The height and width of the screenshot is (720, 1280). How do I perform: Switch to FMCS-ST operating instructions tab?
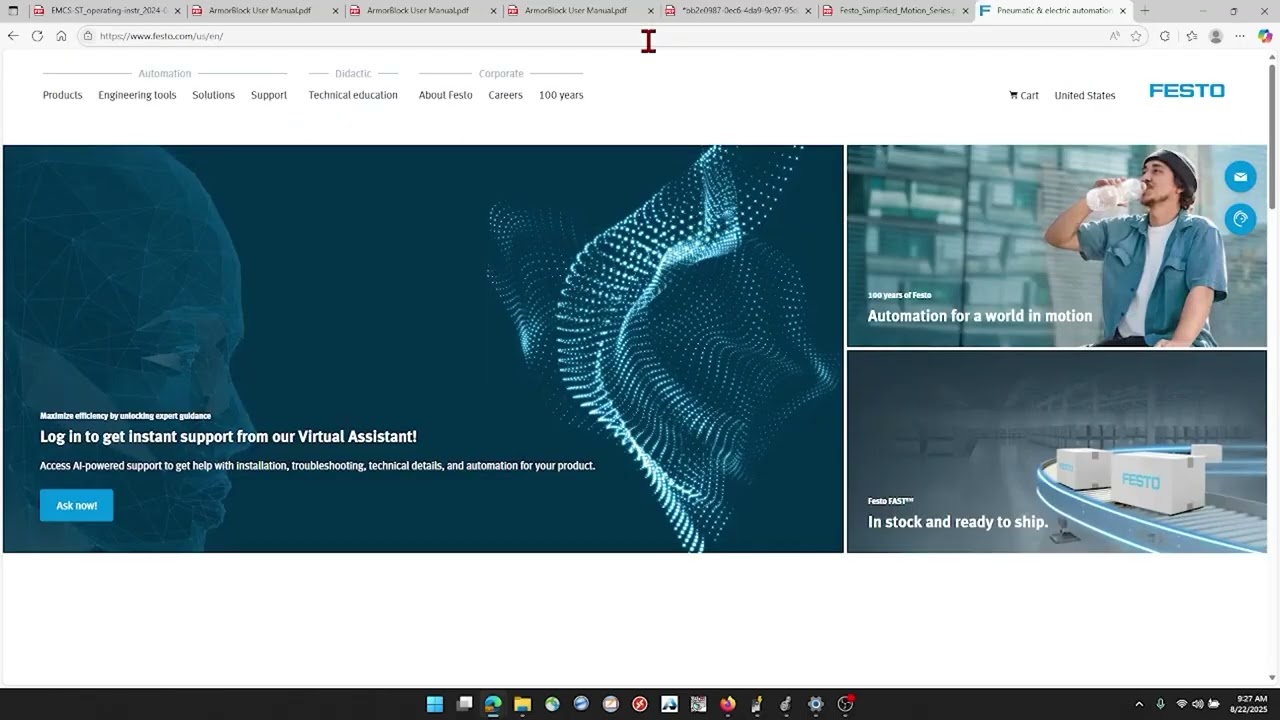[x=108, y=11]
